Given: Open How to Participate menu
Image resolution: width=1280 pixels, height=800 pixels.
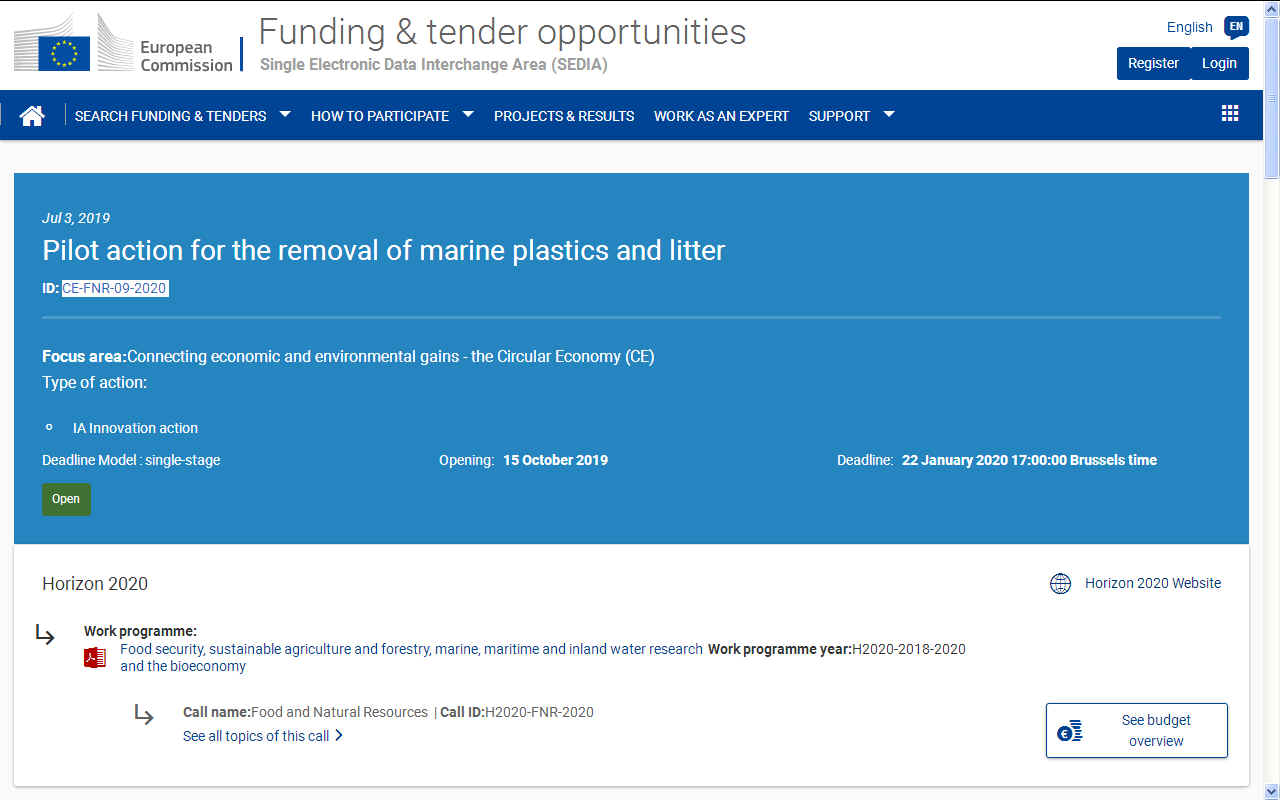Looking at the screenshot, I should tap(380, 116).
